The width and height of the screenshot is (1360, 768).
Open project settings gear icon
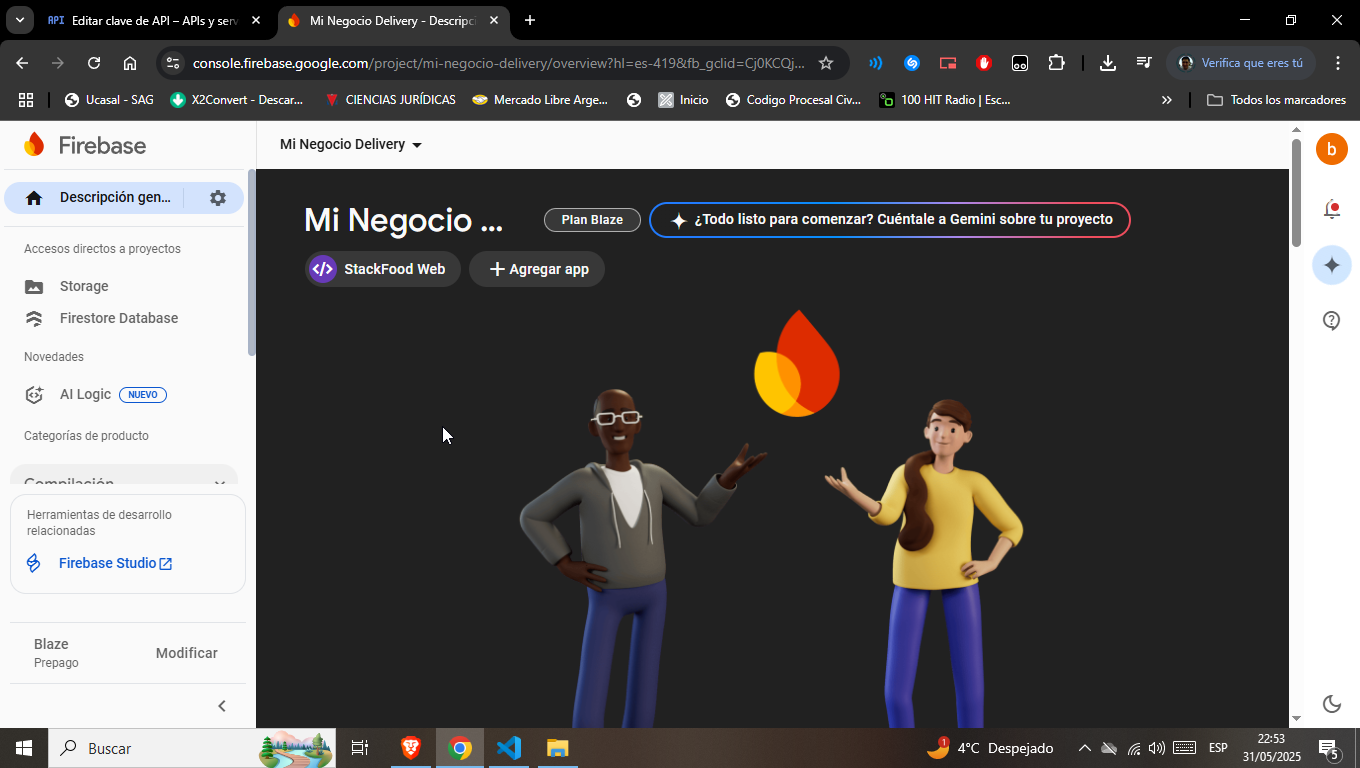point(218,198)
